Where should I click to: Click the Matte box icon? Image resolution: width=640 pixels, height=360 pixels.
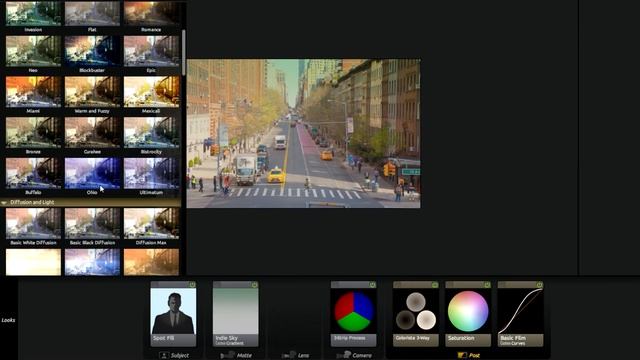227,355
